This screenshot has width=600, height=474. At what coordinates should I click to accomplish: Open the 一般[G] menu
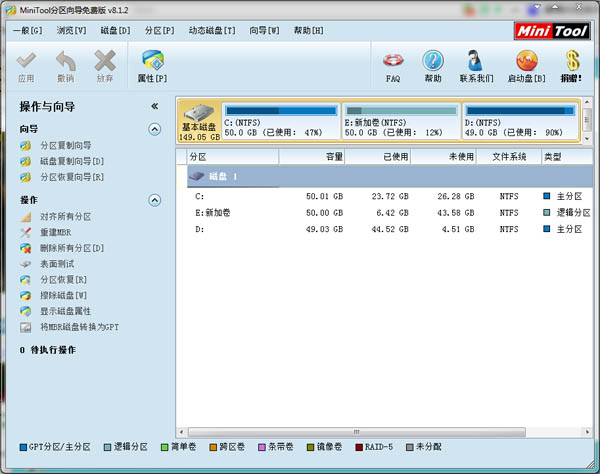click(28, 31)
